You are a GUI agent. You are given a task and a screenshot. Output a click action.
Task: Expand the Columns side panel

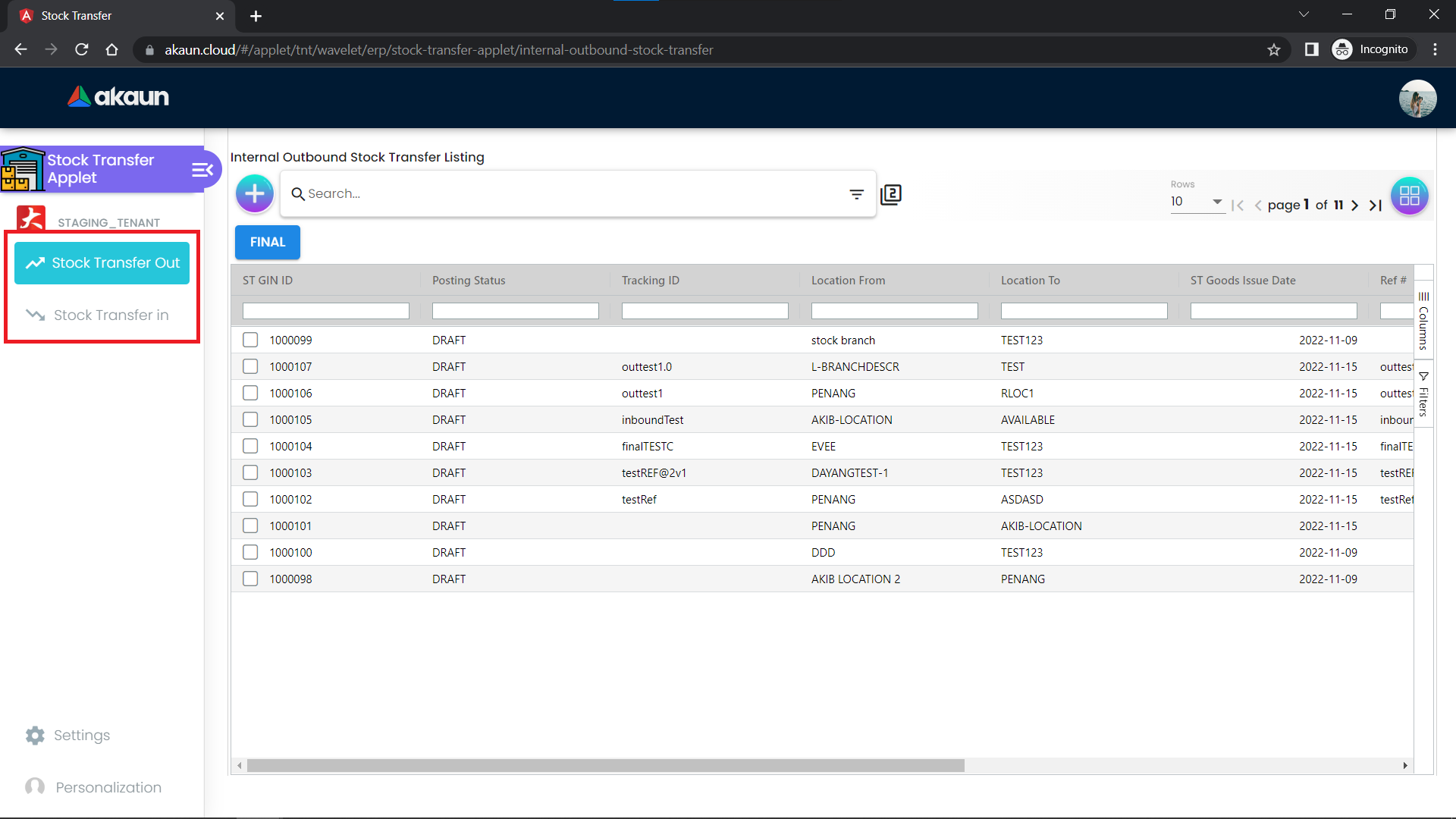point(1423,321)
